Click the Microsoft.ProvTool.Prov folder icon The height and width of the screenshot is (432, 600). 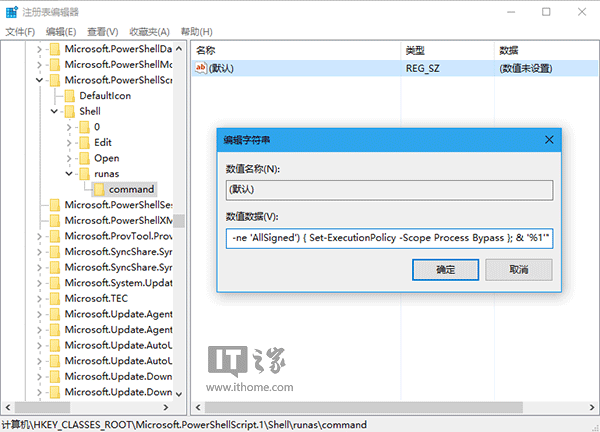coord(55,236)
